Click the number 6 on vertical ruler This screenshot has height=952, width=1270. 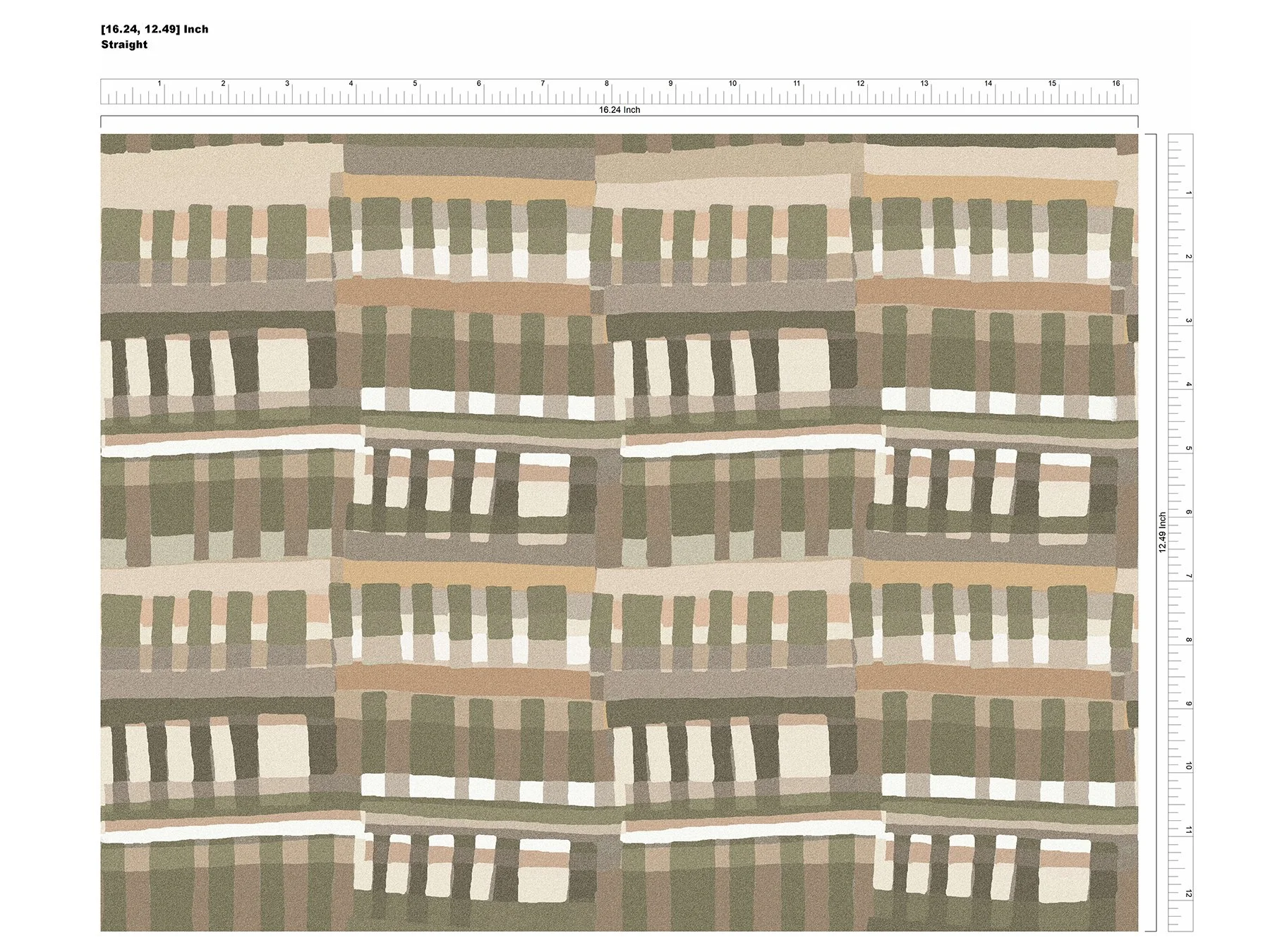pos(1189,512)
